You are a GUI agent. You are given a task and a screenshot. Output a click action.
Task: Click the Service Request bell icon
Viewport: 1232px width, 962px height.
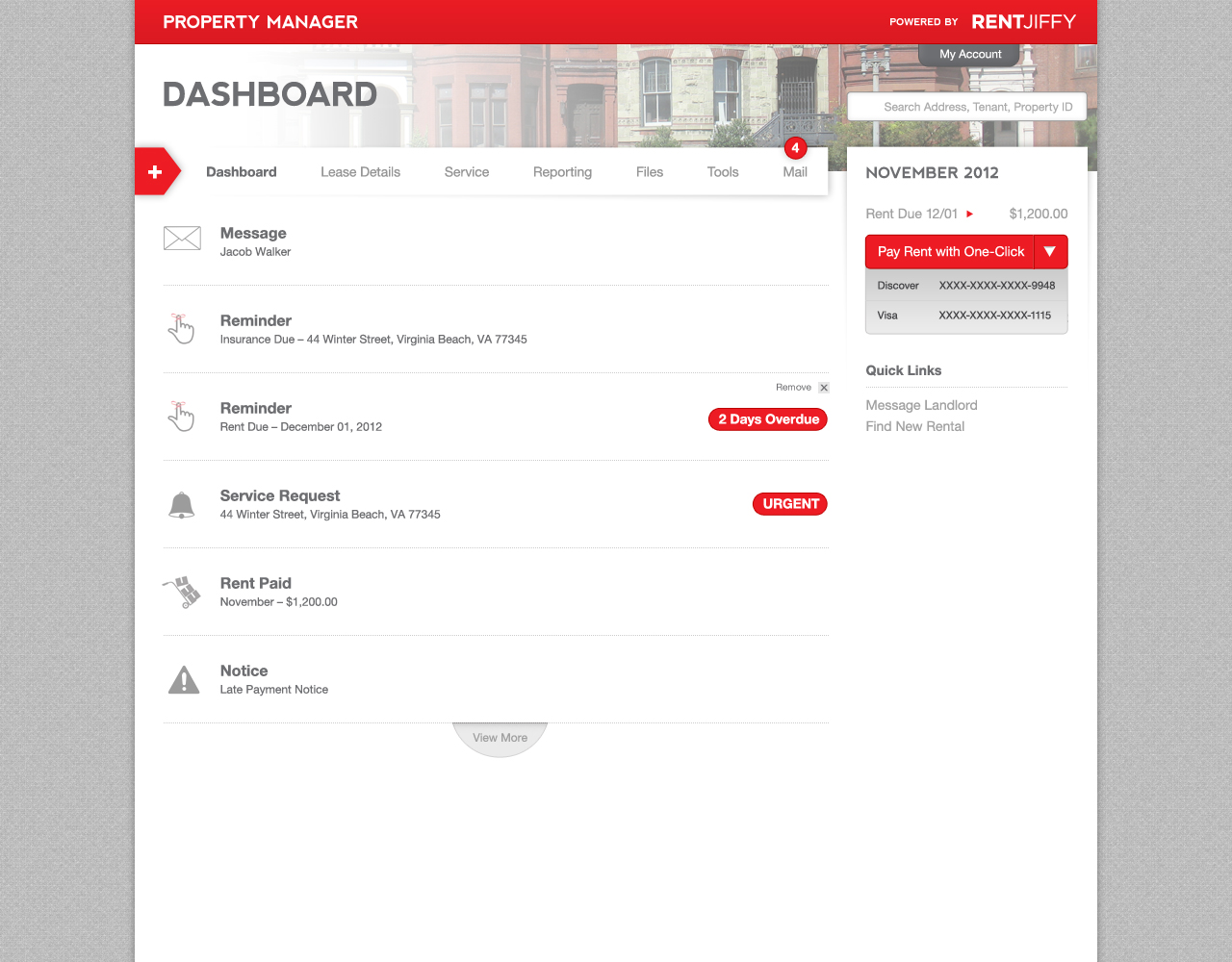point(183,503)
